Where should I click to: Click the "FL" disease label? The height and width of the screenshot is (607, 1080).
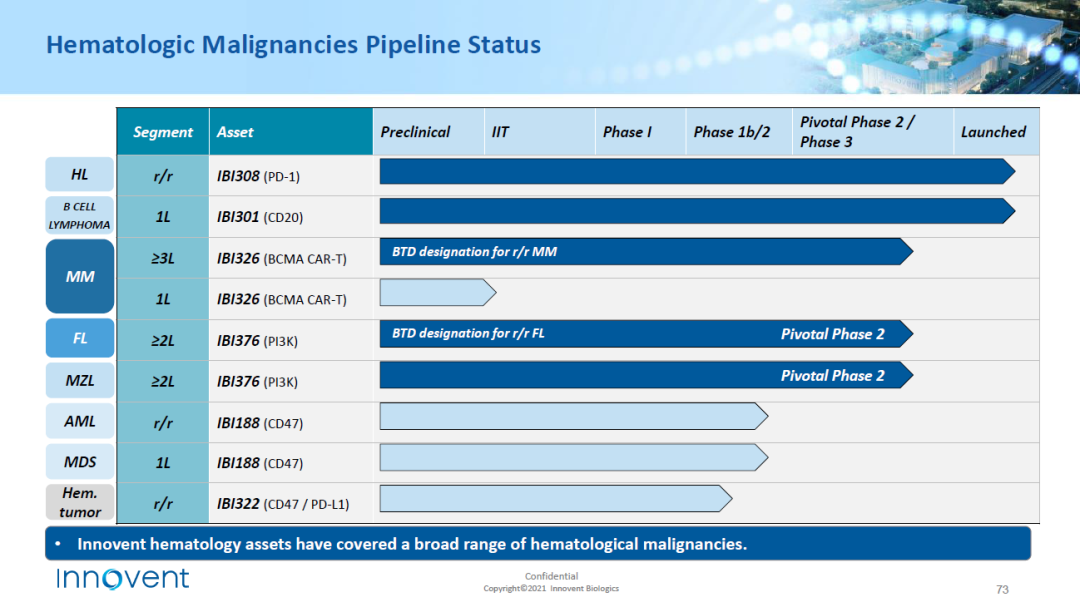point(80,338)
